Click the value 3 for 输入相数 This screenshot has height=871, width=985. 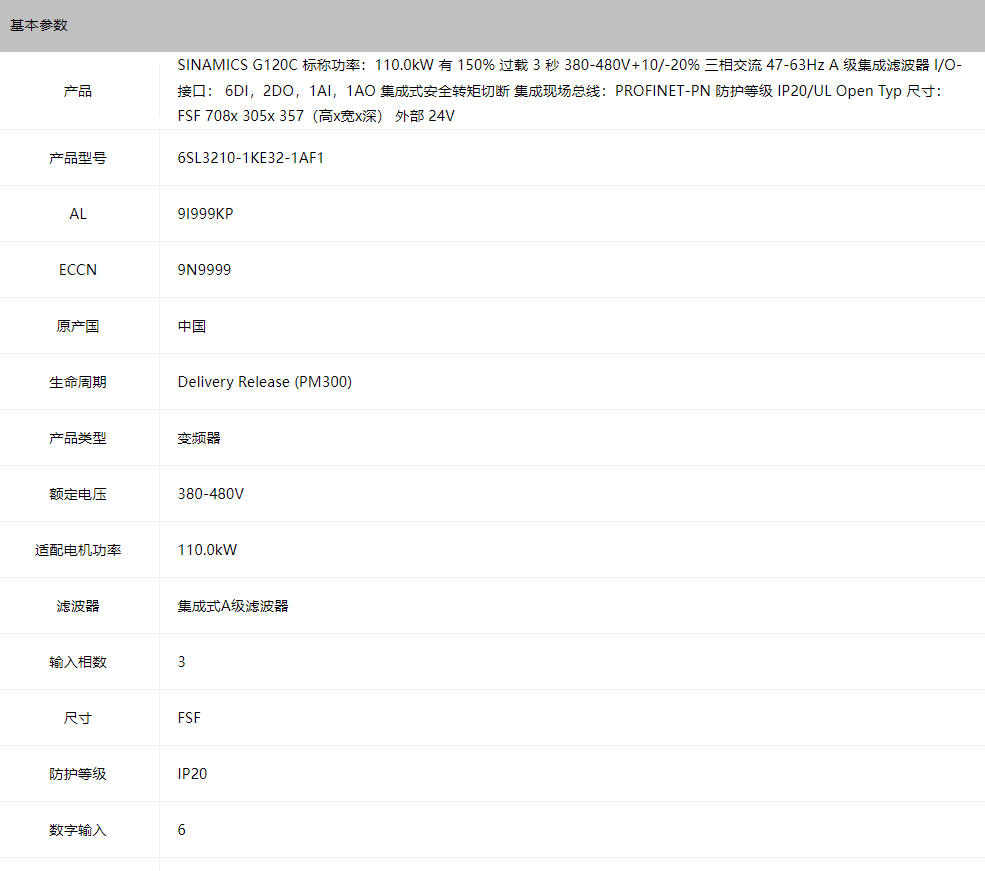point(182,662)
